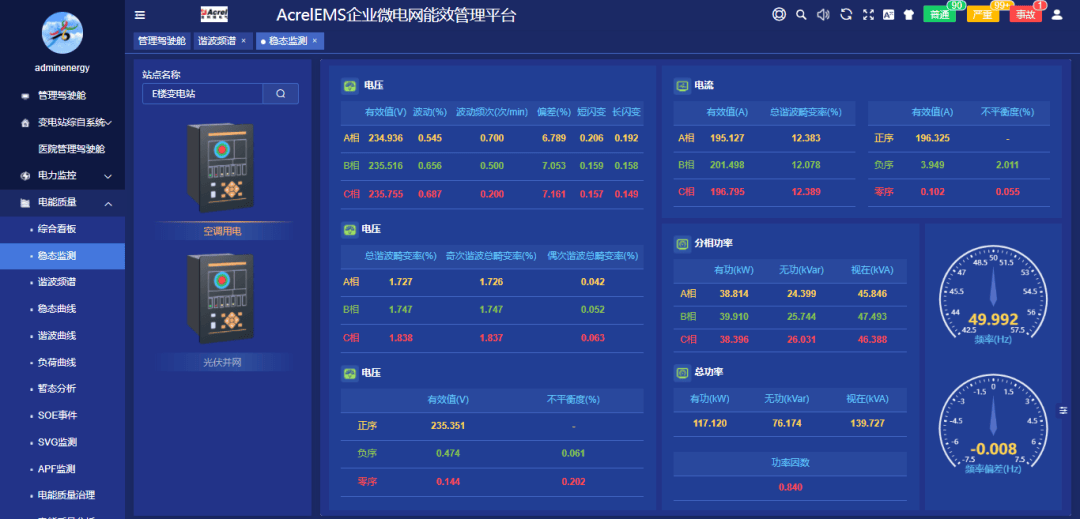Open 暂态分析 sidebar item
1080x519 pixels.
(62, 389)
